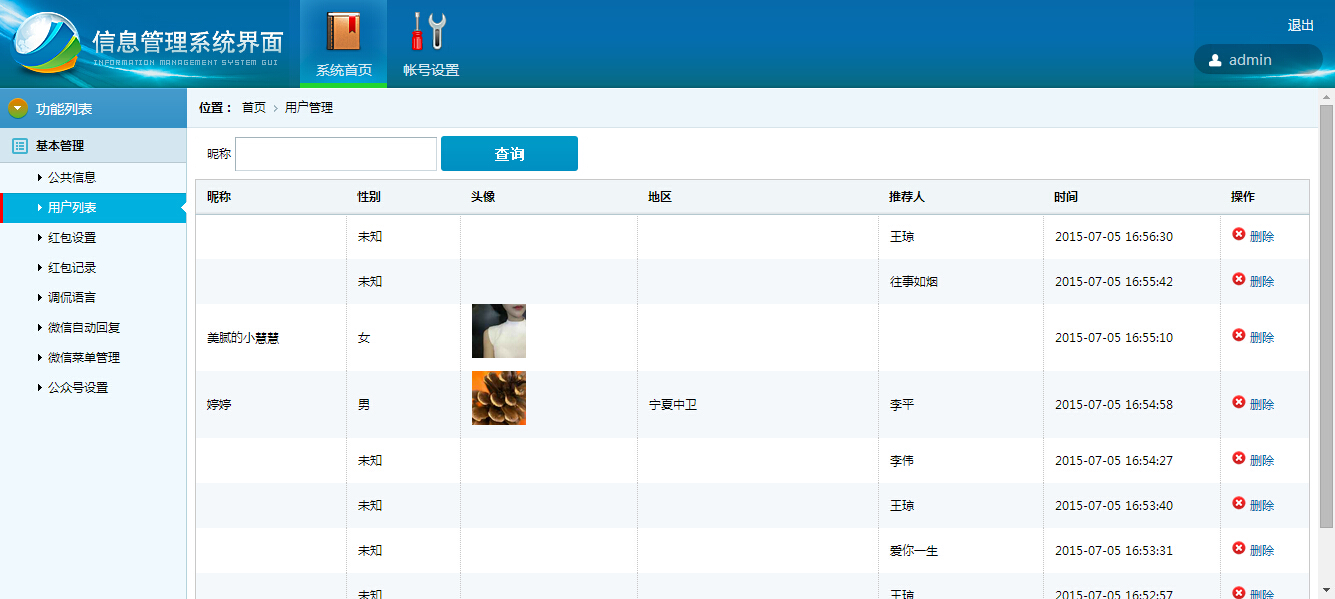
Task: Focus the 昵称 search input field
Action: click(x=336, y=154)
